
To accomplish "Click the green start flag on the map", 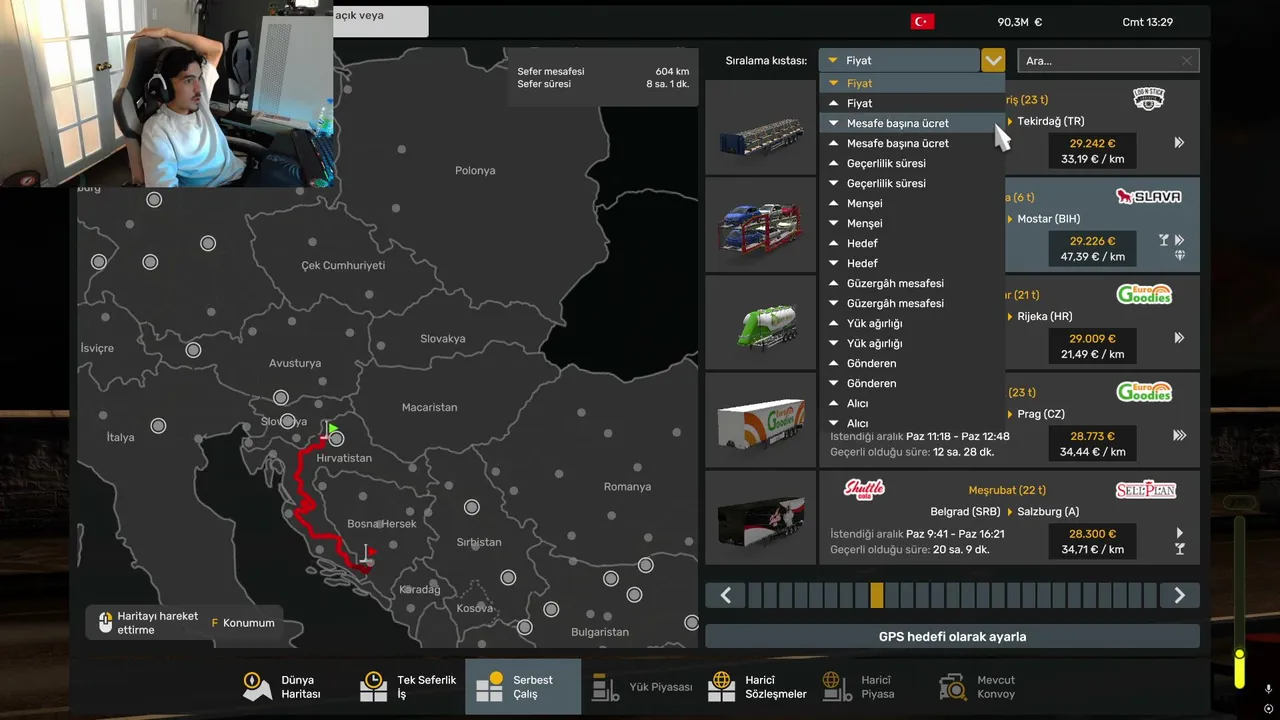I will pyautogui.click(x=332, y=430).
